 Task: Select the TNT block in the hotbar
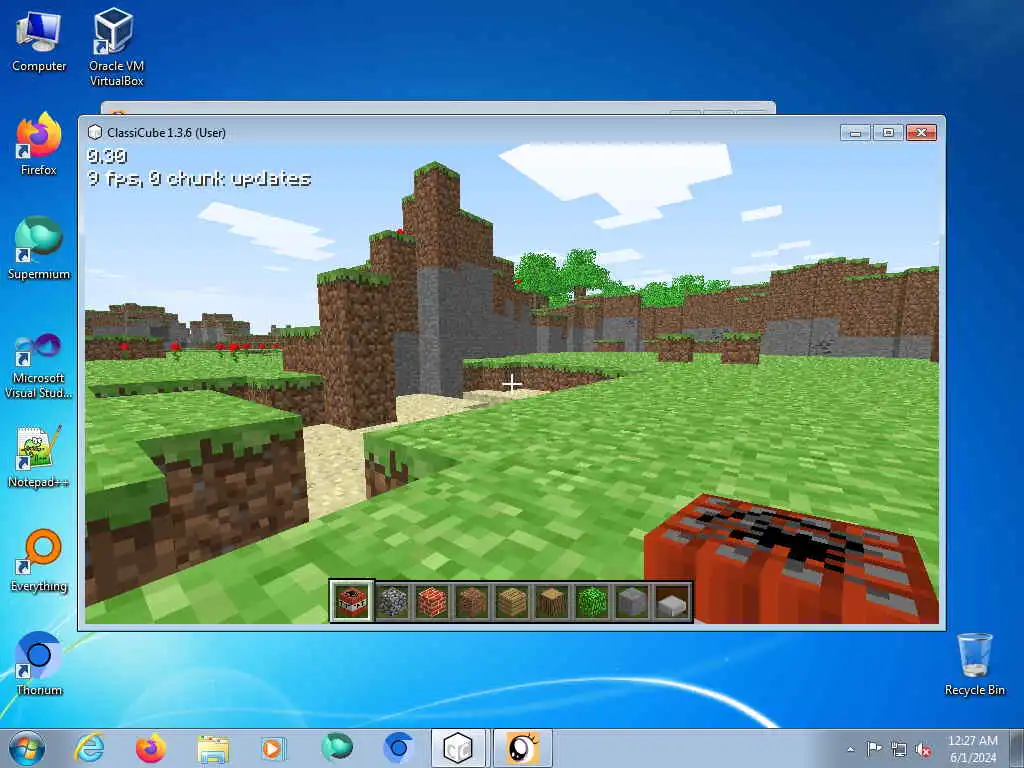click(x=352, y=601)
